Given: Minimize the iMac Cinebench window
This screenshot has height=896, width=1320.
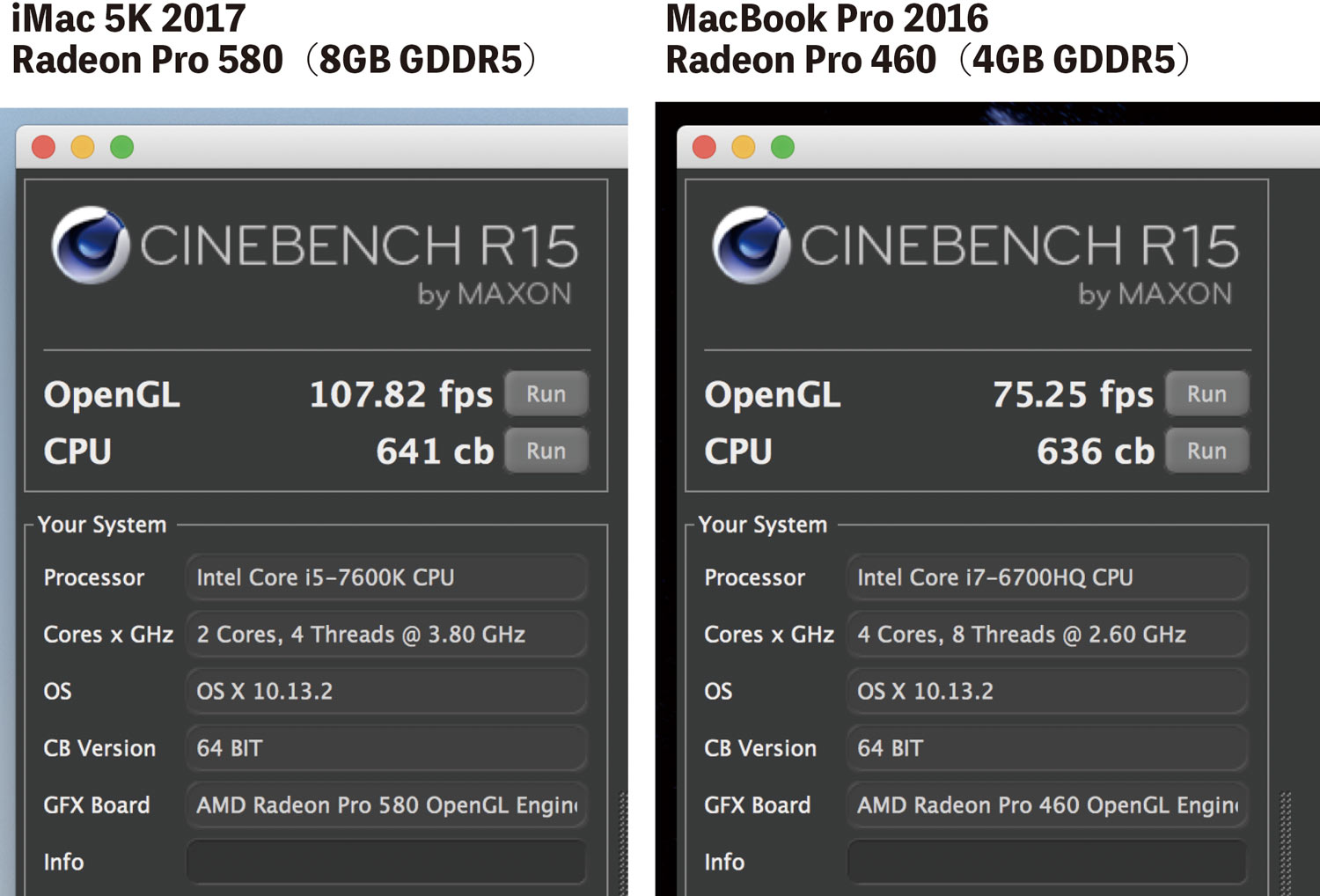Looking at the screenshot, I should tap(83, 147).
